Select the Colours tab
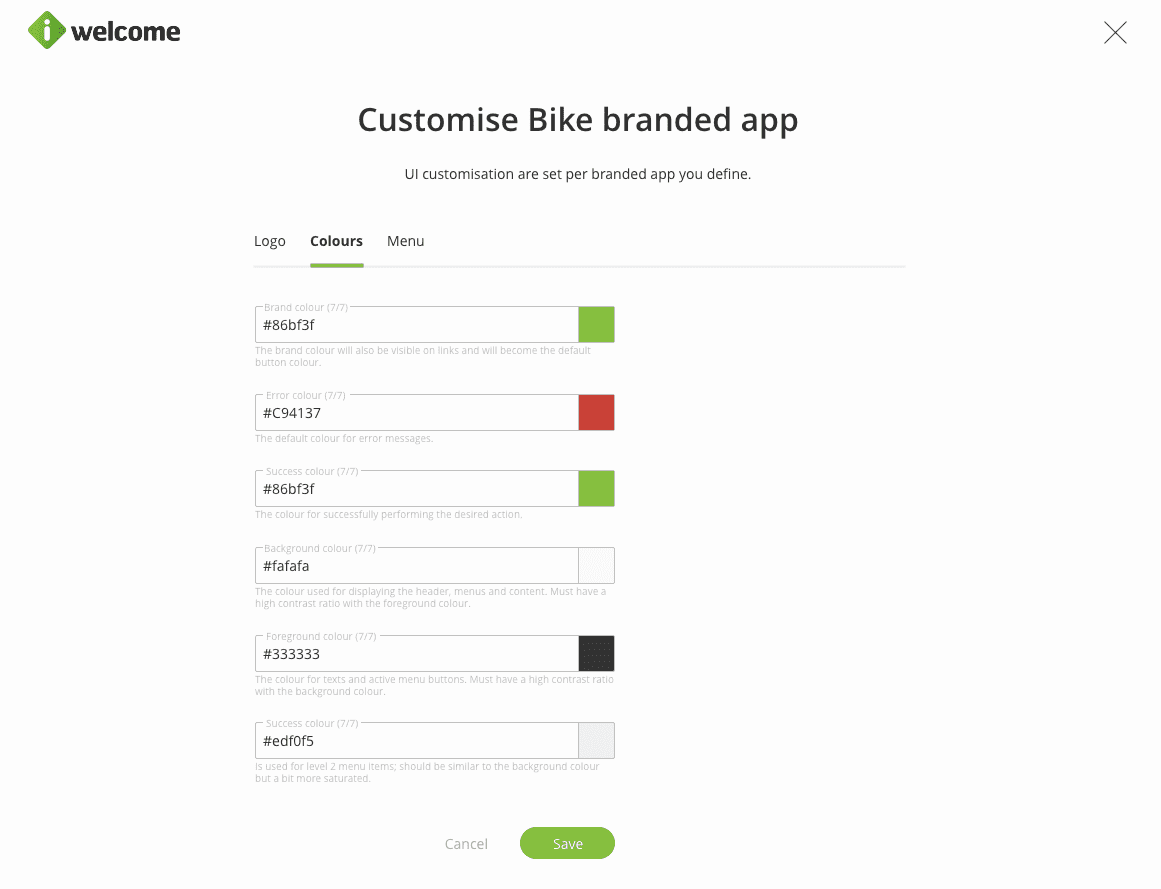1161x889 pixels. click(336, 241)
